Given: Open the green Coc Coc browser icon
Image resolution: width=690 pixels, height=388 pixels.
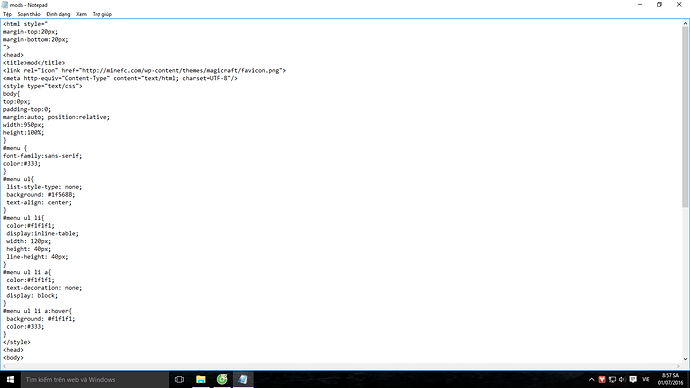Looking at the screenshot, I should 222,379.
